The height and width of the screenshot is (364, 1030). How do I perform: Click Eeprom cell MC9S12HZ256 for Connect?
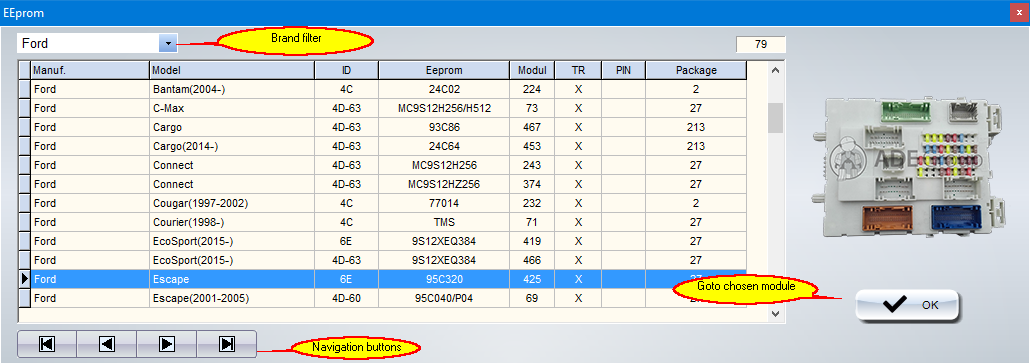(x=444, y=185)
